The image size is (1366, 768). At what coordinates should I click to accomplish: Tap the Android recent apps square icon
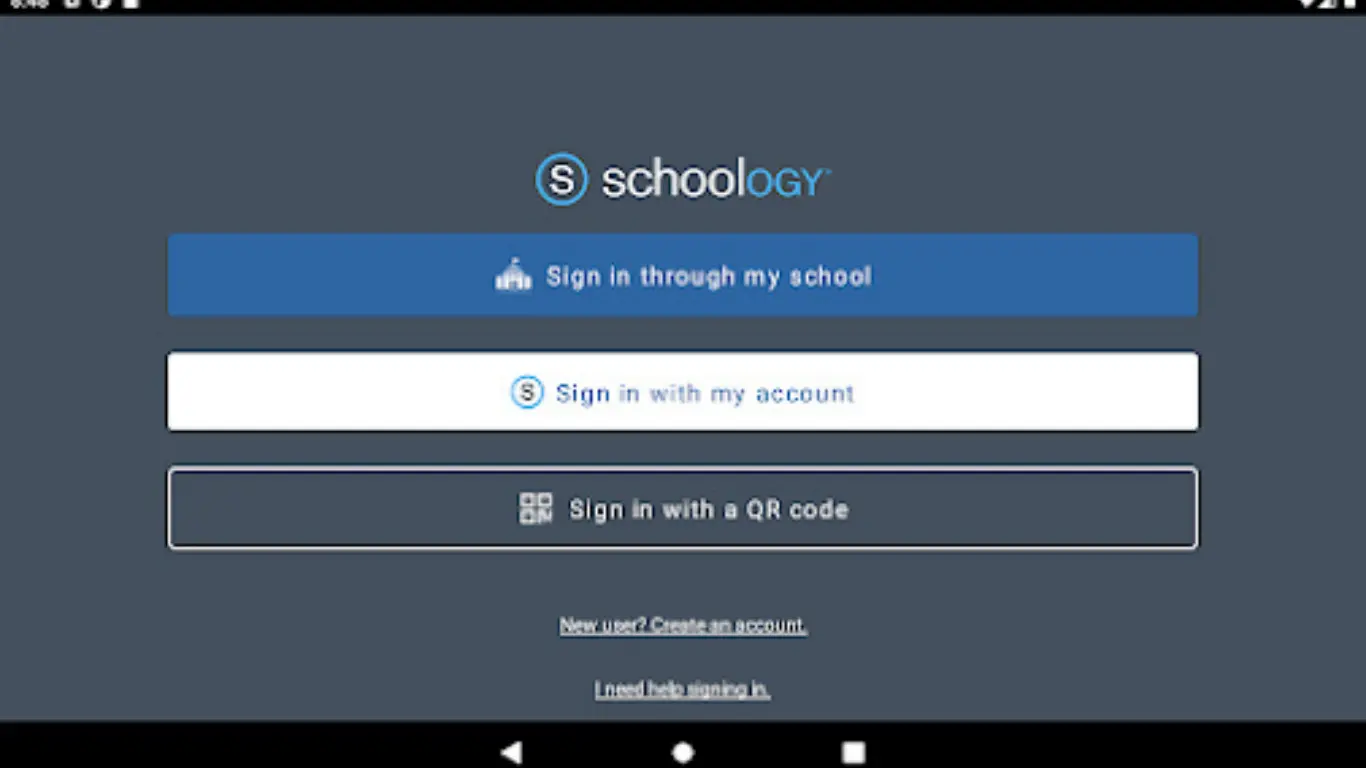point(853,751)
